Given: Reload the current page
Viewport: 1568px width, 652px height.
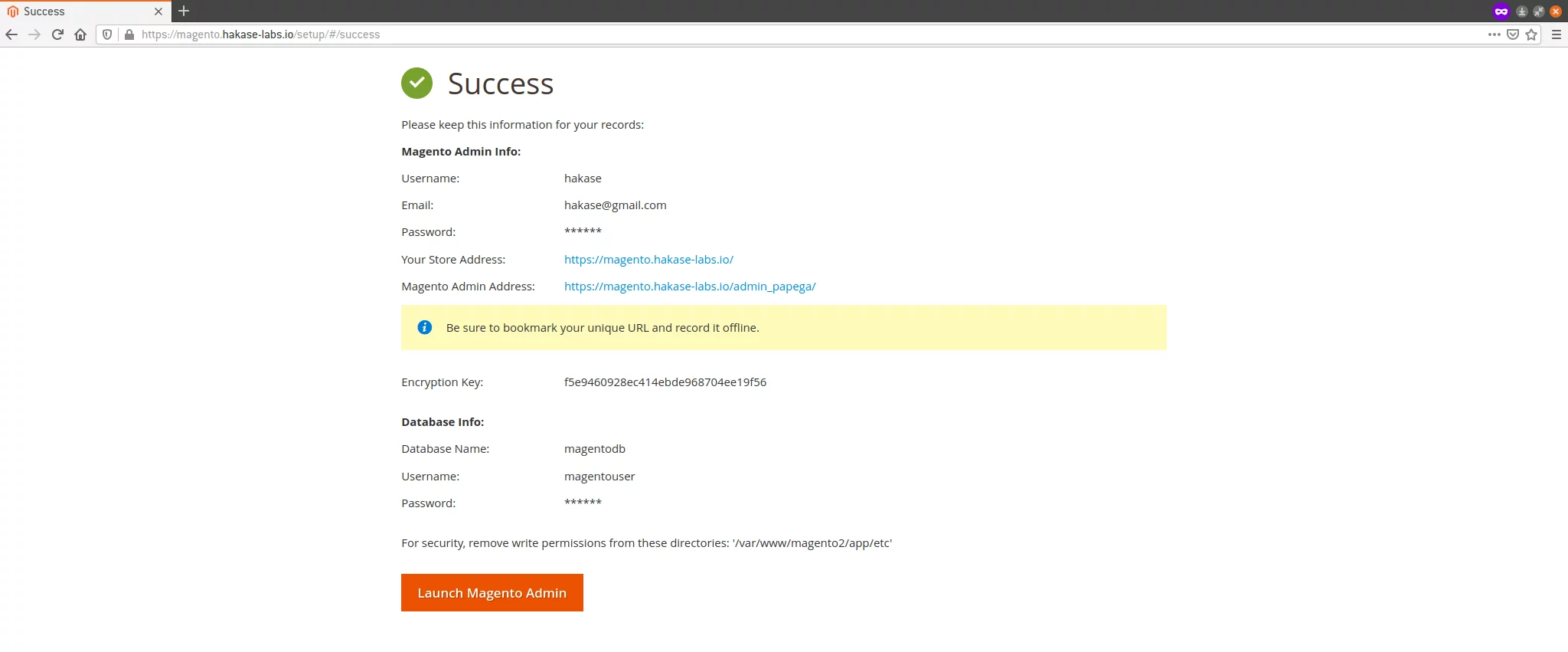Looking at the screenshot, I should point(57,34).
